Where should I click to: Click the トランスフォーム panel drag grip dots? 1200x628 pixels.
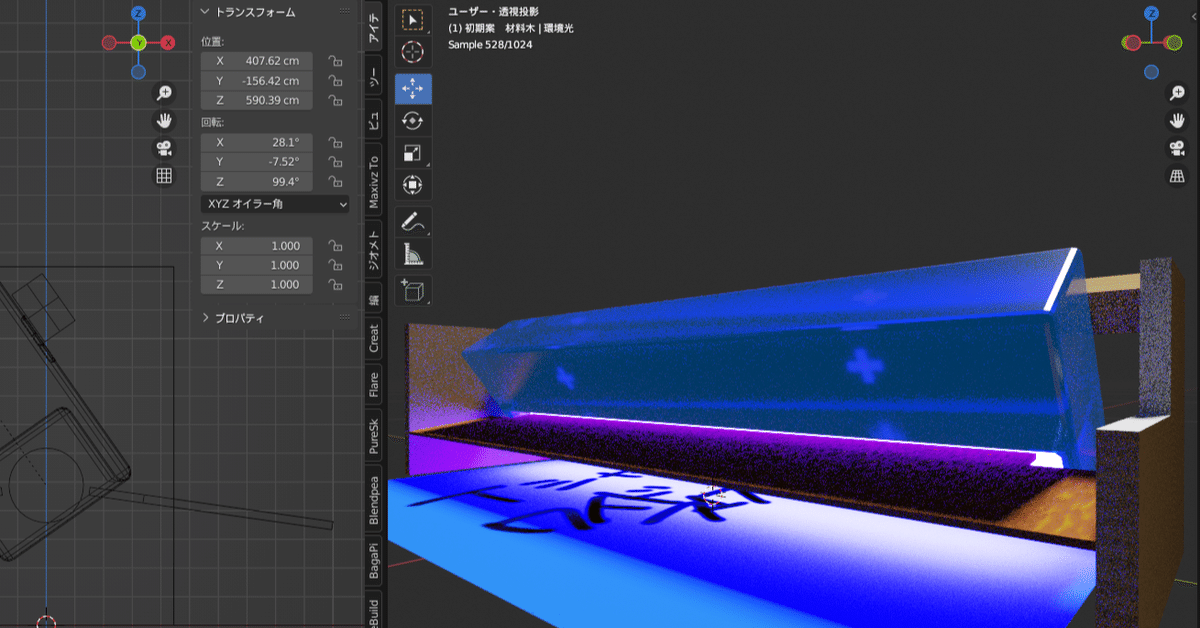[345, 12]
